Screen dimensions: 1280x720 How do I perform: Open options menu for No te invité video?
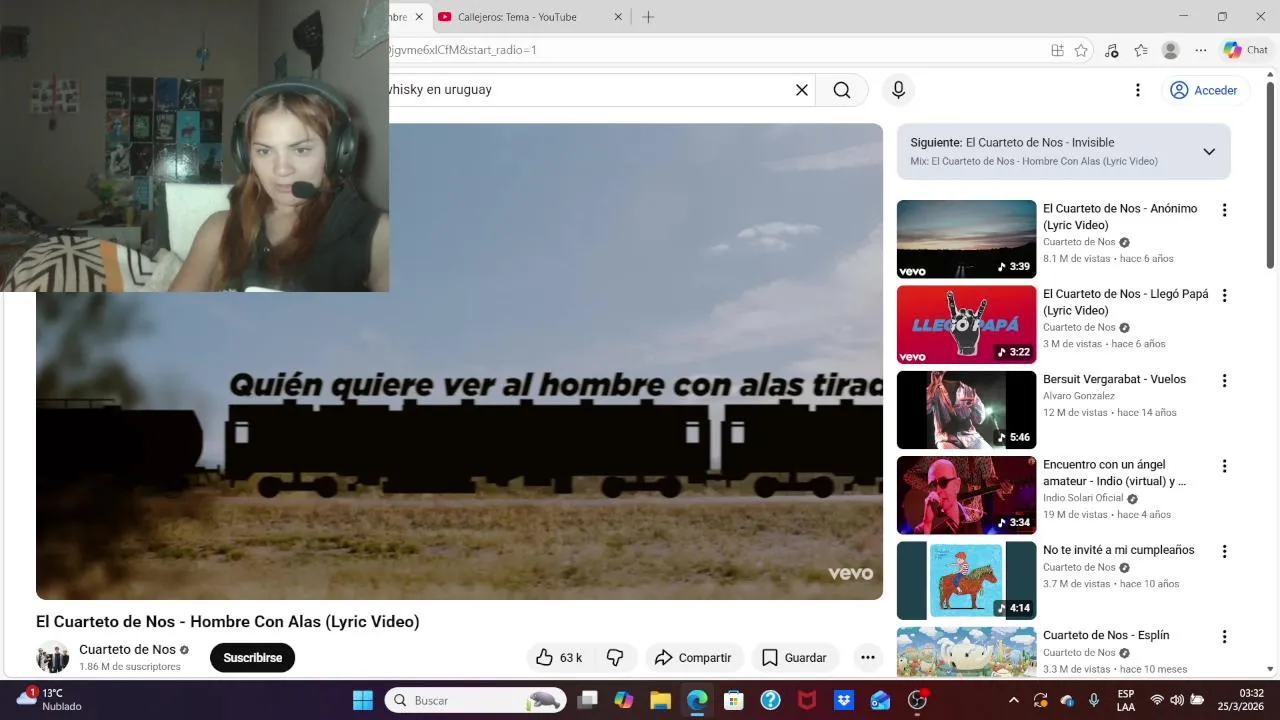pos(1224,551)
